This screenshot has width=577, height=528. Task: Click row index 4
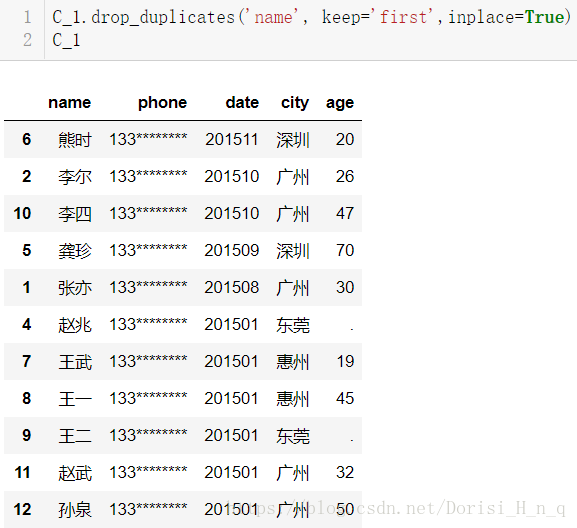point(26,324)
